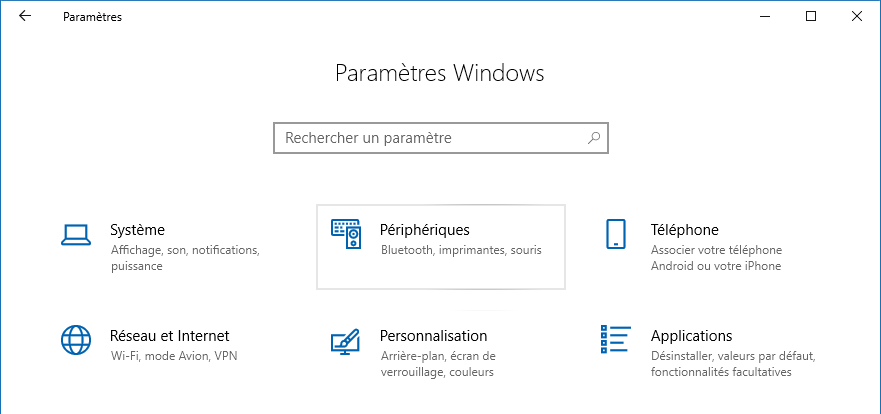The image size is (881, 414).
Task: Open the Réseau et Internet title
Action: (x=169, y=336)
